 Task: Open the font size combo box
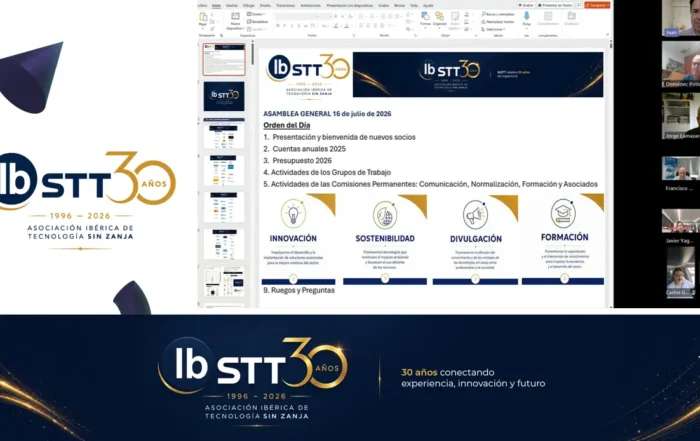click(x=326, y=17)
